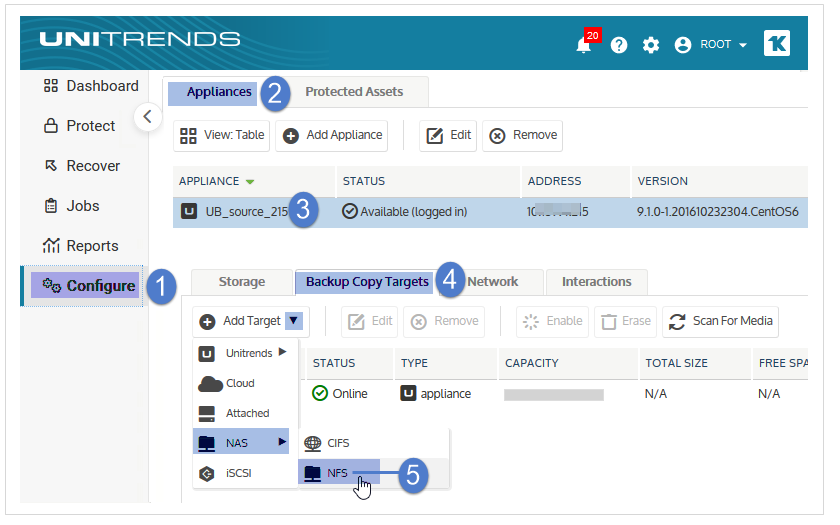840x525 pixels.
Task: Click the Add Target plus icon
Action: (x=207, y=321)
